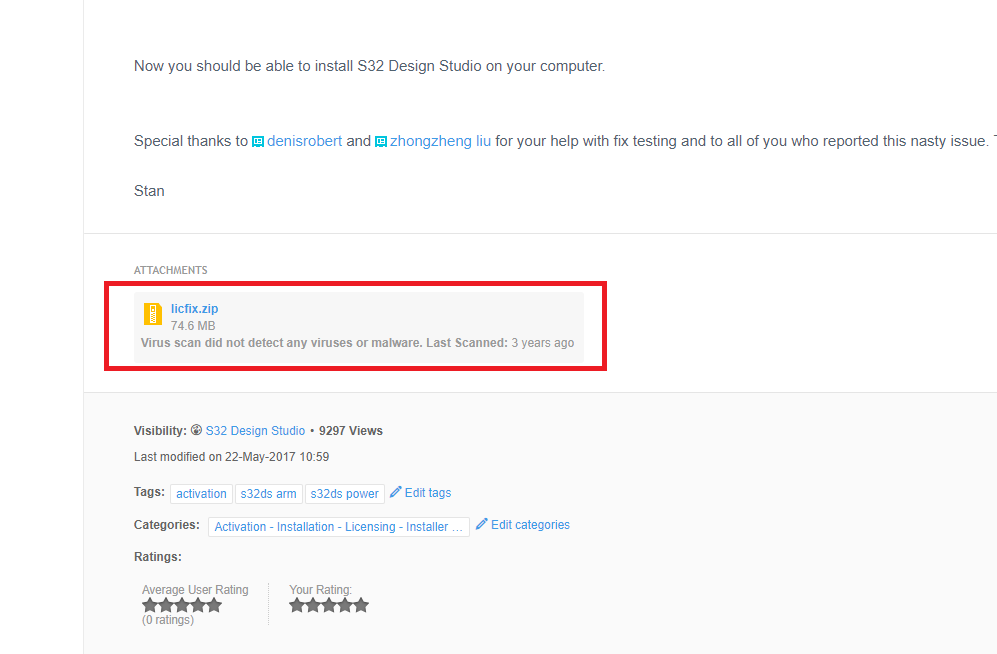Click the pencil icon next to Edit tags
The width and height of the screenshot is (997, 654).
pos(396,492)
